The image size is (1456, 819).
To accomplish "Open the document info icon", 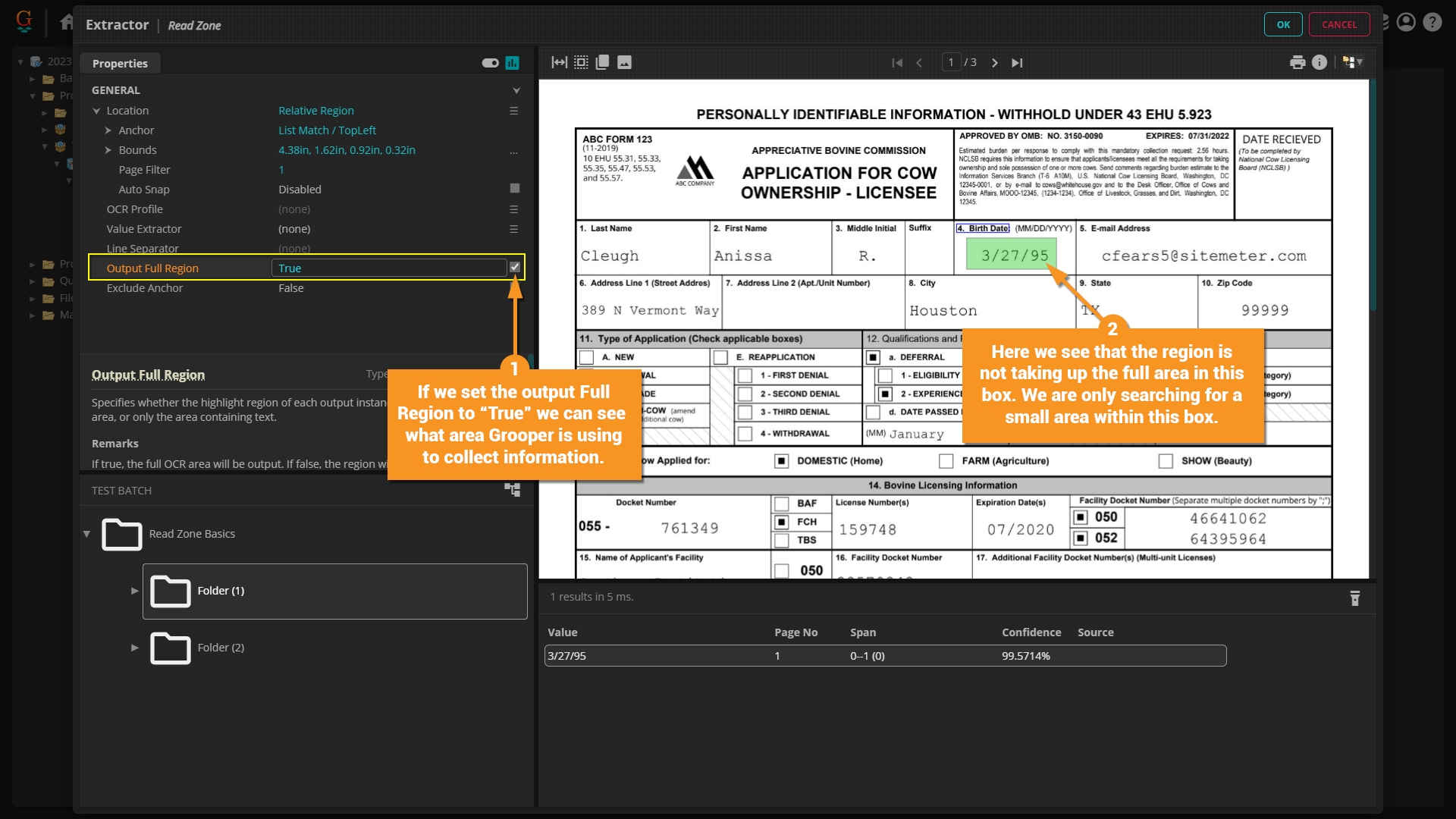I will pos(1319,63).
